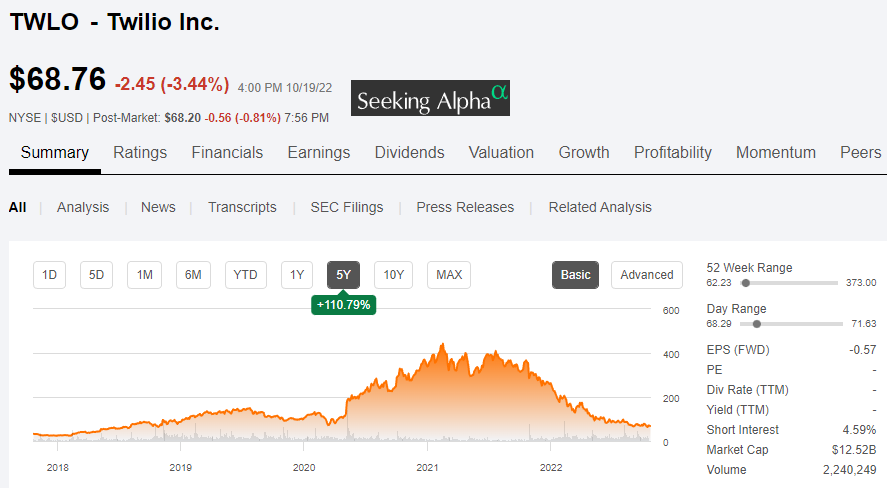Viewport: 887px width, 488px height.
Task: Click the Seeking Alpha logo
Action: [x=430, y=99]
